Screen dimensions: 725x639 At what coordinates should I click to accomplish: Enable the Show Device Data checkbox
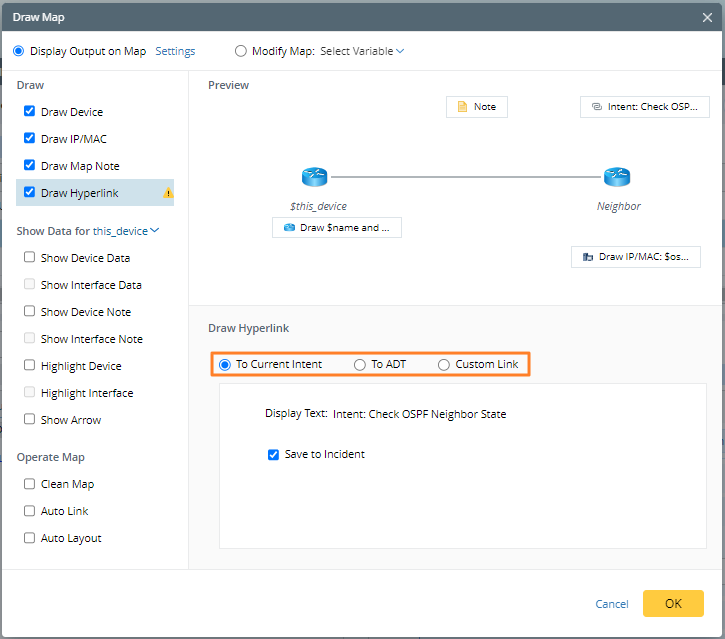tap(30, 258)
